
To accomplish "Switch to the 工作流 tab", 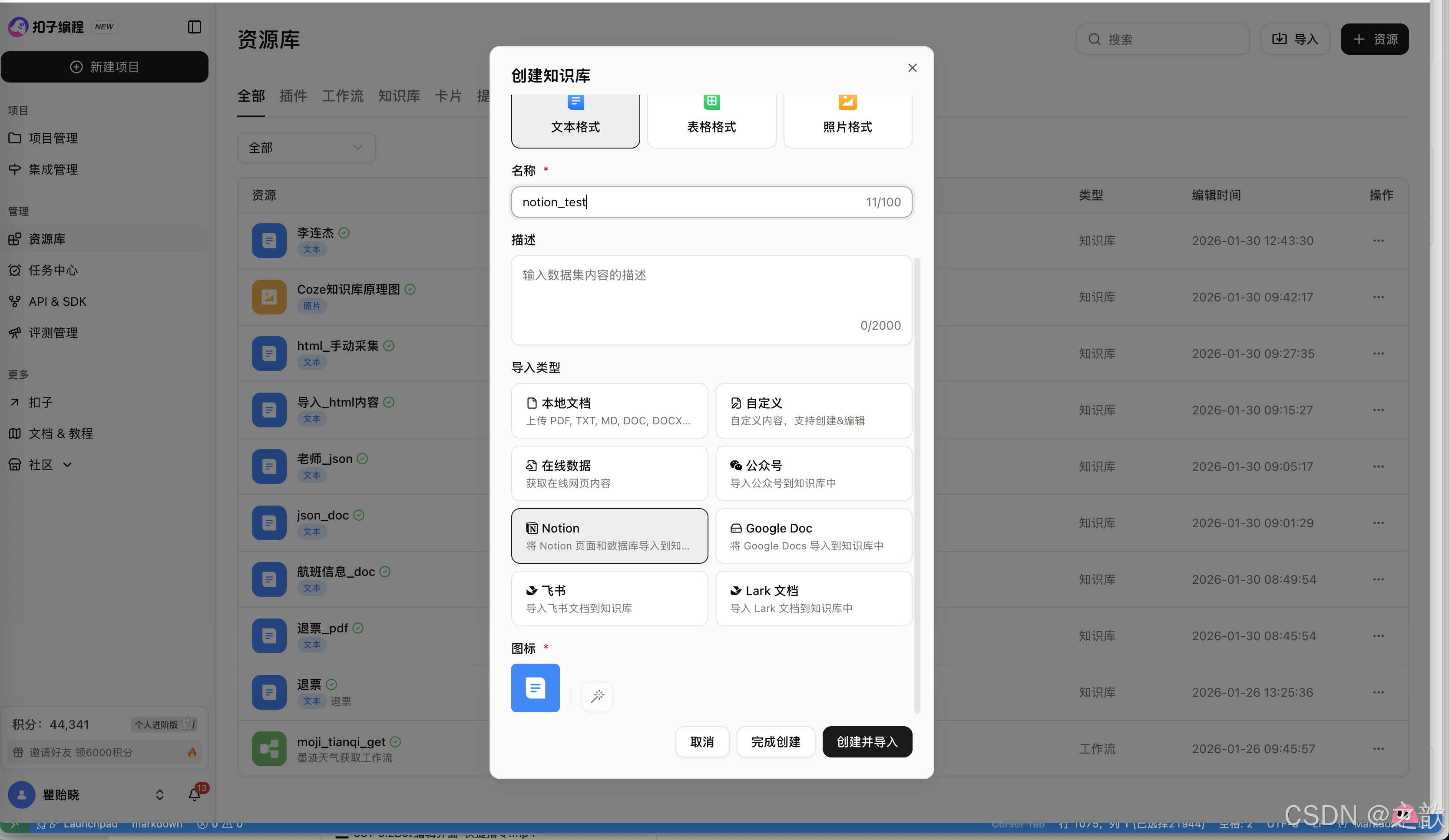I will tap(343, 96).
